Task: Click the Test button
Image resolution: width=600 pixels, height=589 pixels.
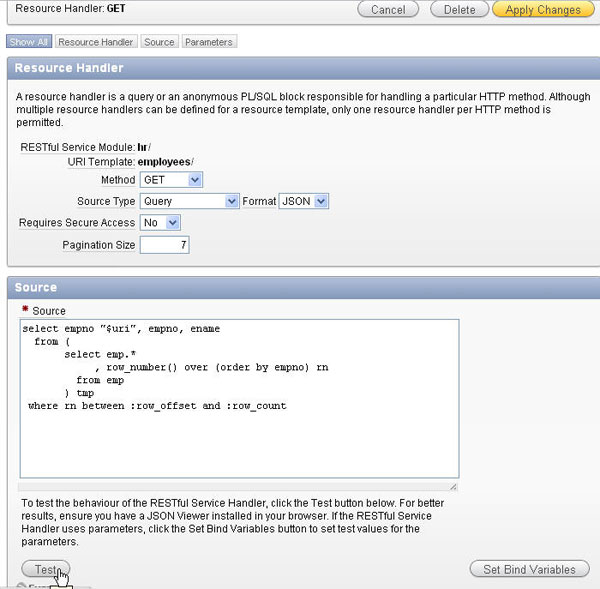Action: 46,569
